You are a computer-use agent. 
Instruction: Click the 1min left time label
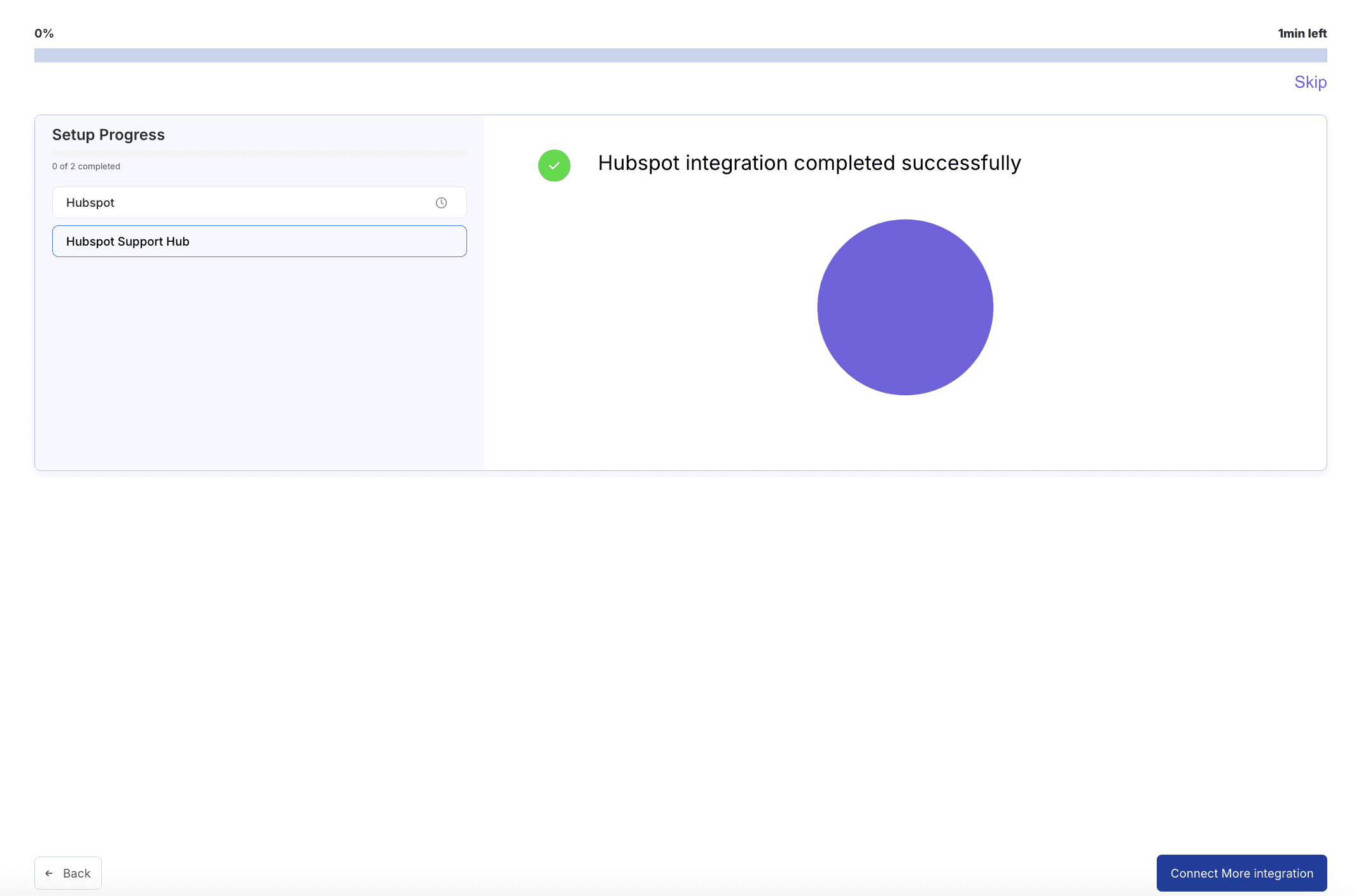pos(1302,33)
